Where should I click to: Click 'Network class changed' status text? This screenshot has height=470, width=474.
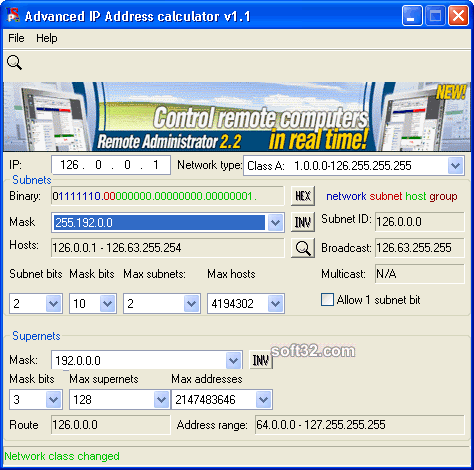point(62,456)
